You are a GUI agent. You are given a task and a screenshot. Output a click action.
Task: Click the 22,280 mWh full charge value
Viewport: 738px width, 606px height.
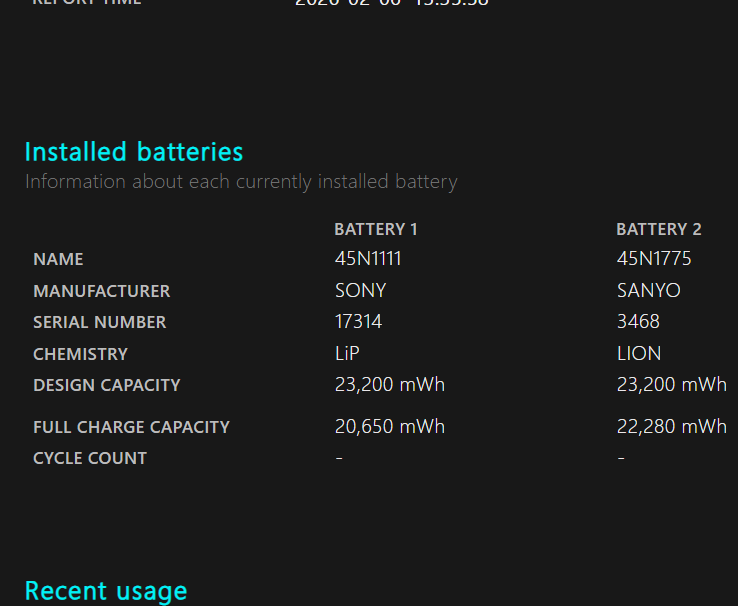pyautogui.click(x=672, y=427)
